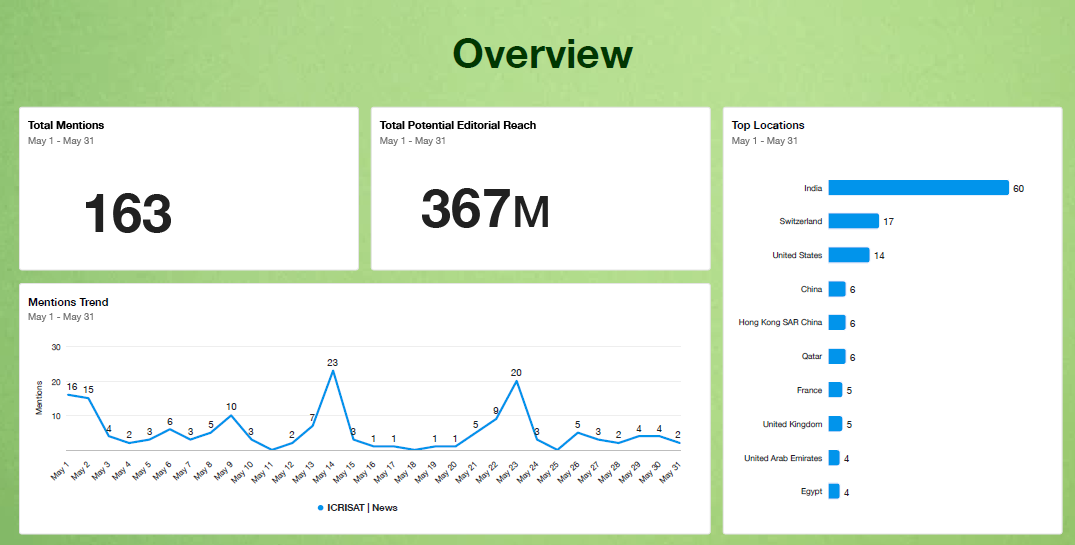Click the ICRISAT | News legend dot

tap(320, 508)
